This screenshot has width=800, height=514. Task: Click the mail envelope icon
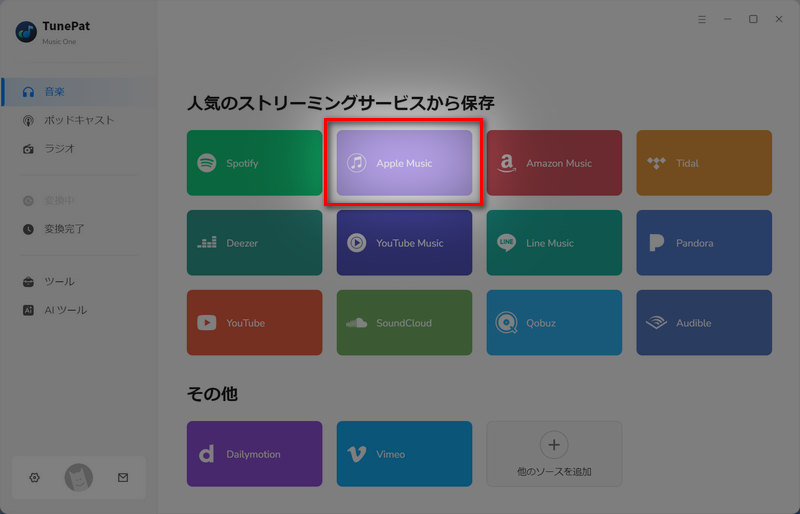coord(123,478)
